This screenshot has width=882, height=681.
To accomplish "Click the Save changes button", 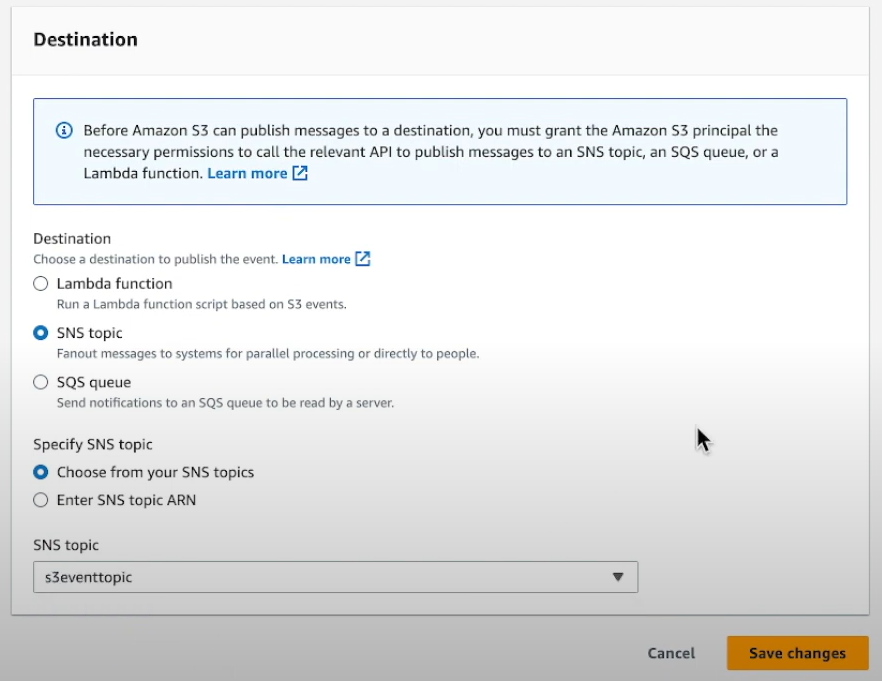I will tap(798, 653).
